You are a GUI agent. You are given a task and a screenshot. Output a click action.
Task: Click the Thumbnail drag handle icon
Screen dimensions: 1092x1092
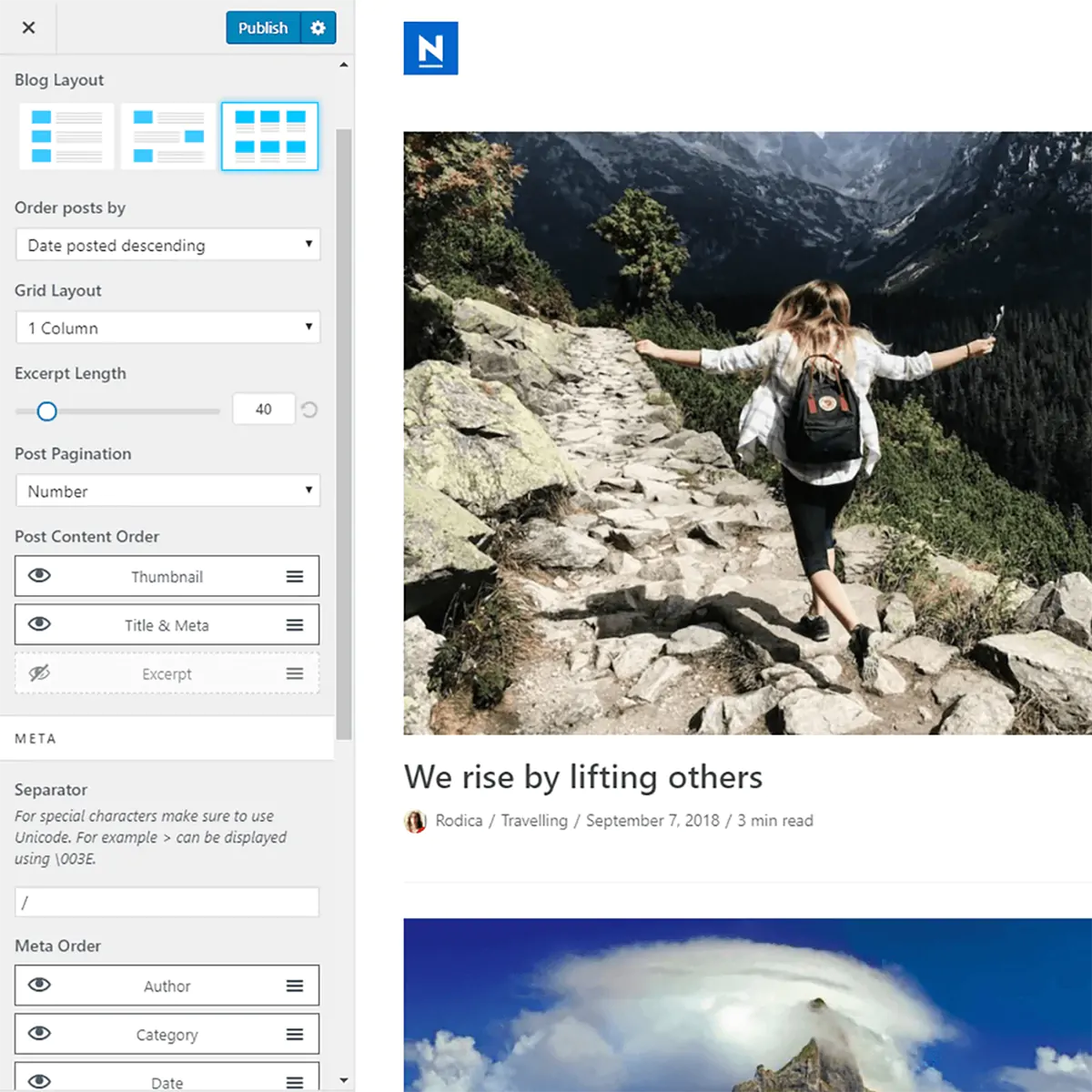pos(295,576)
